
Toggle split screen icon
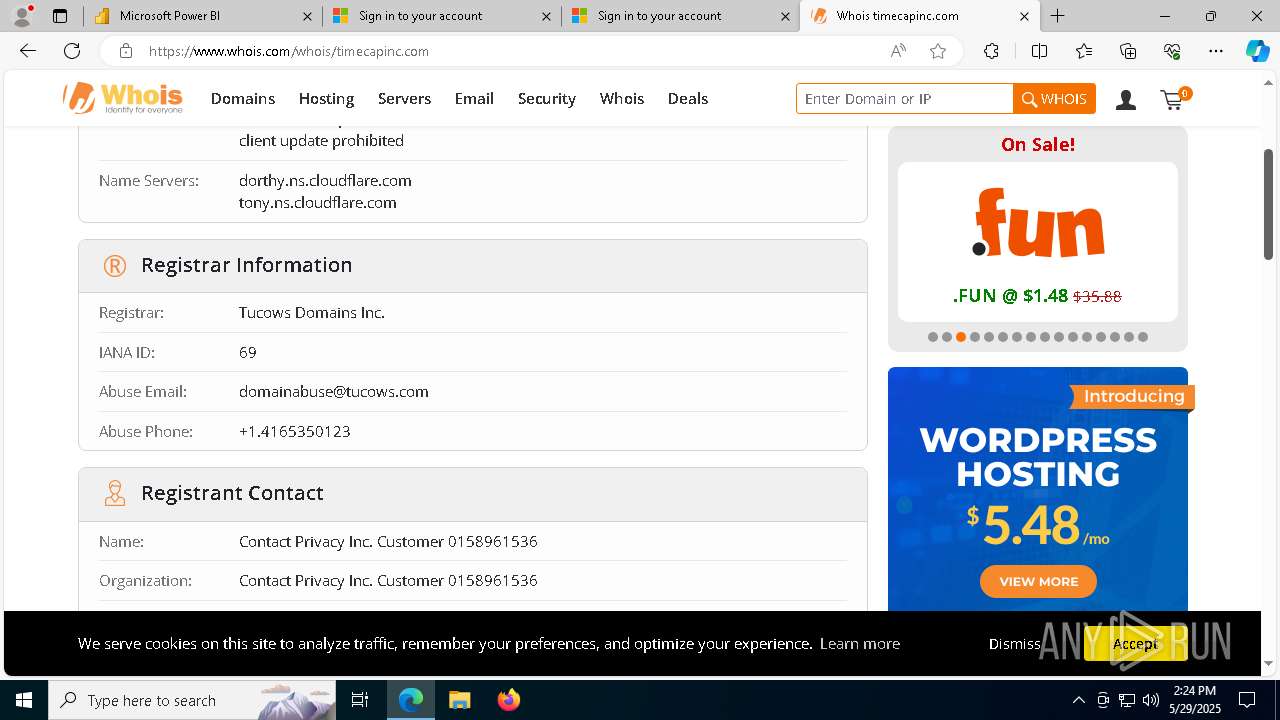coord(1039,51)
